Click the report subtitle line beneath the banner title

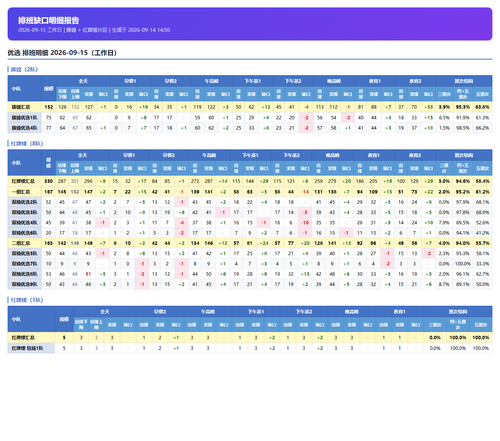pos(94,30)
